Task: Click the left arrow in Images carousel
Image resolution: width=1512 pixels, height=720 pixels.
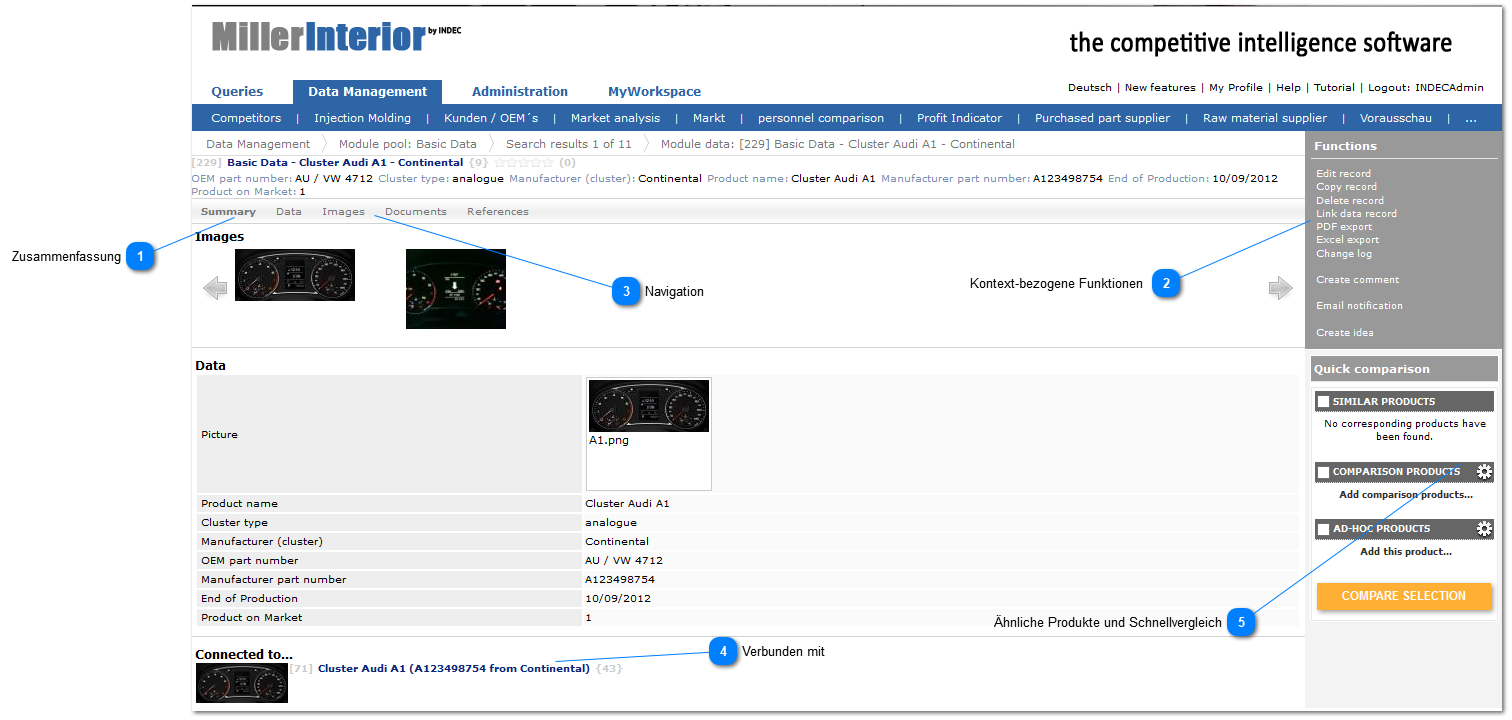Action: [x=215, y=289]
